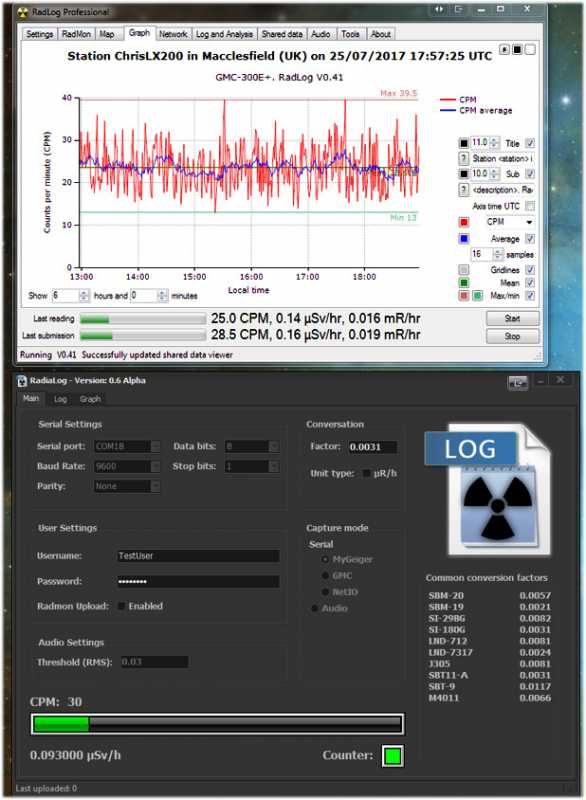Select the GMC capture mode radio button
Viewport: 586px width, 800px height.
(325, 576)
